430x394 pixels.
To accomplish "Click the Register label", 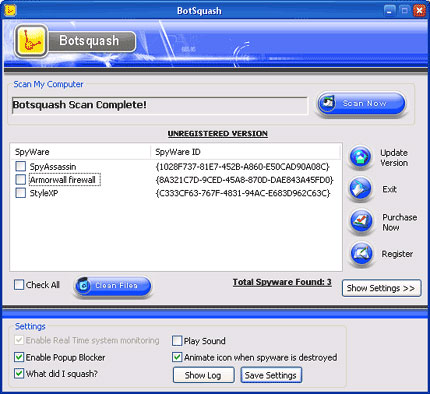I will 397,254.
